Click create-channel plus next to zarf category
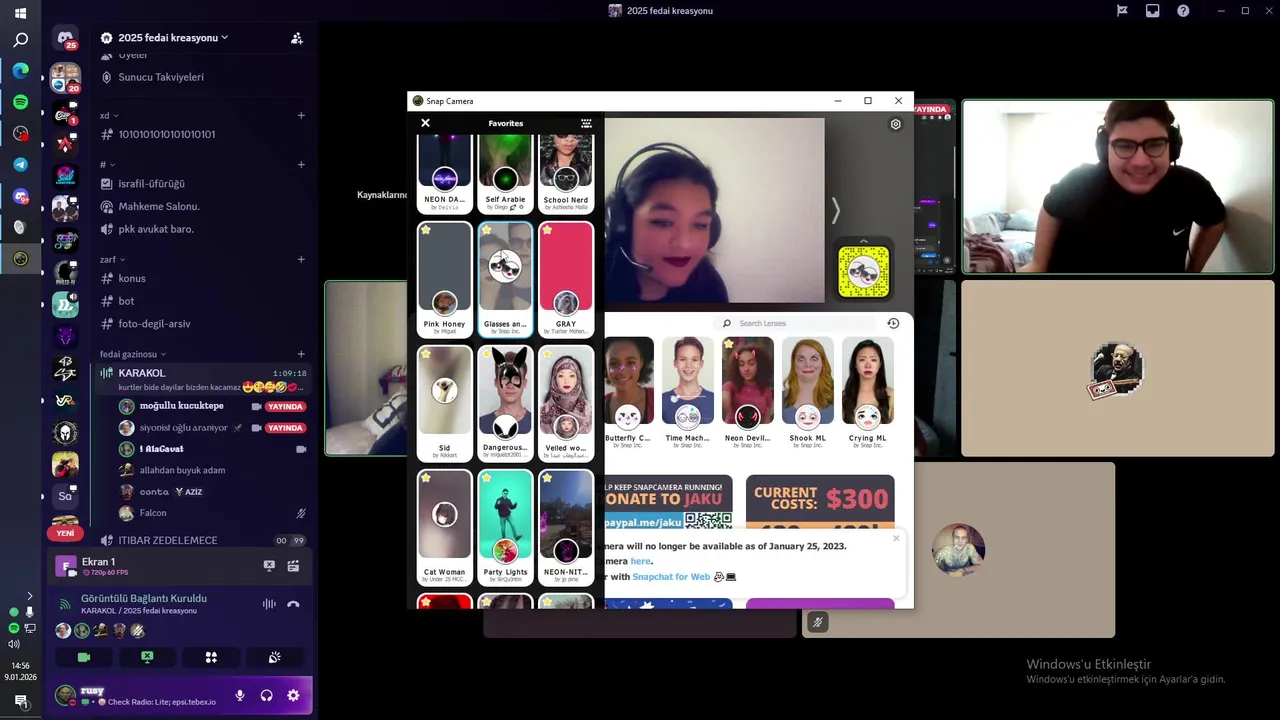 301,259
